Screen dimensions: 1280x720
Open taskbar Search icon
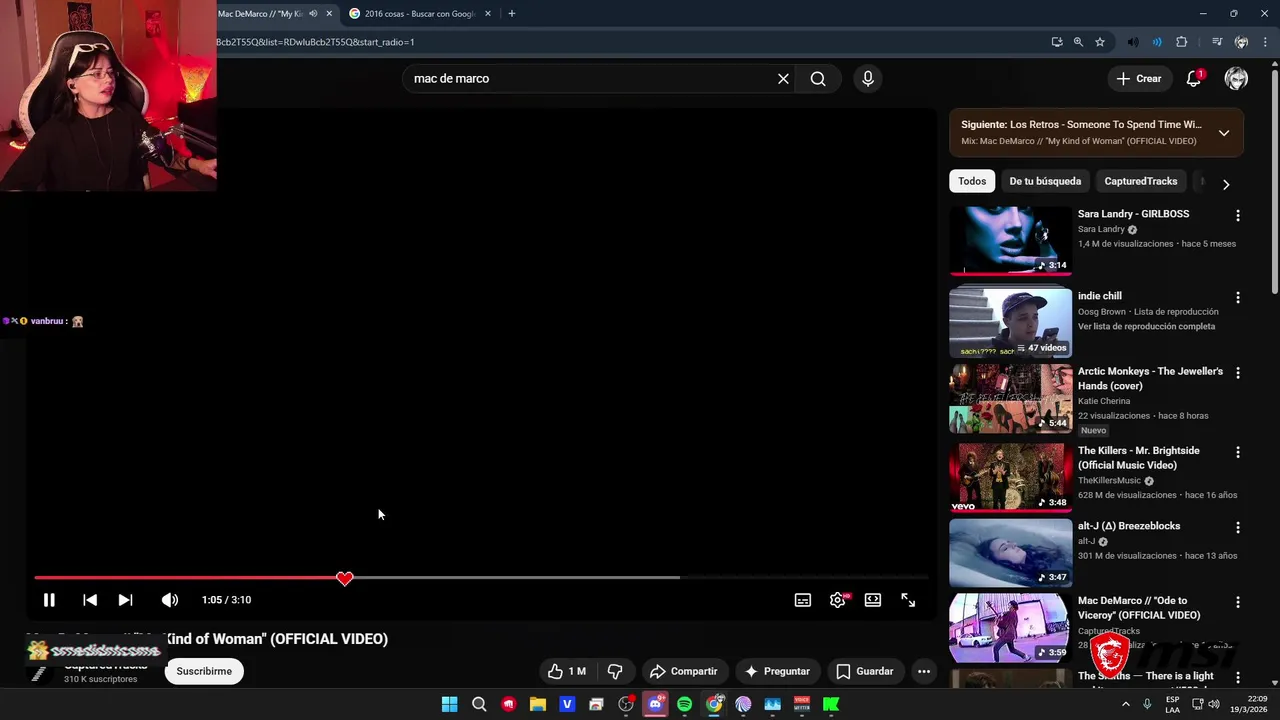click(479, 704)
